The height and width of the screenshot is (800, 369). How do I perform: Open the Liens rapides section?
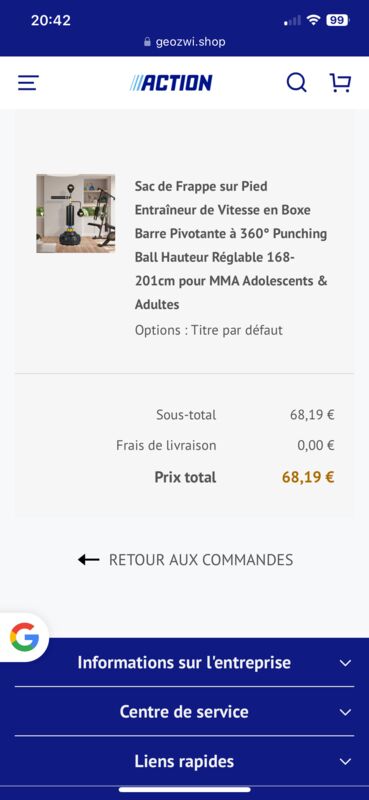point(184,761)
